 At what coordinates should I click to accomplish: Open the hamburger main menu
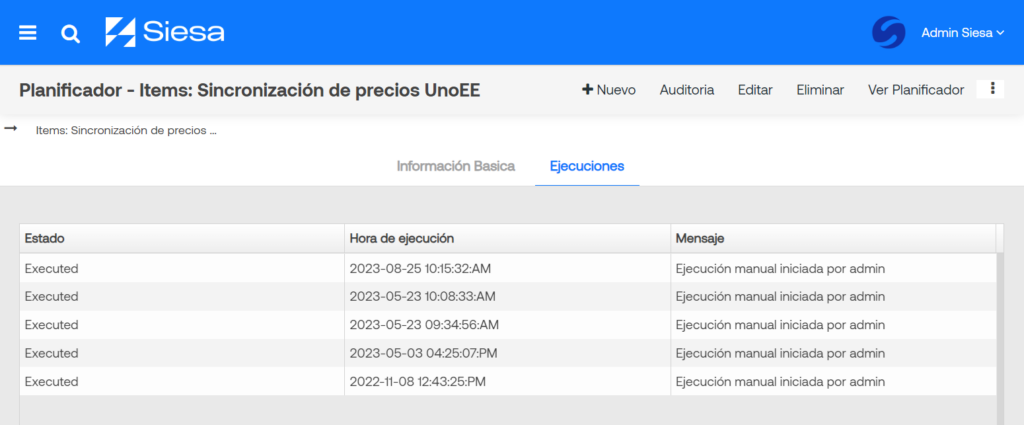(x=27, y=33)
